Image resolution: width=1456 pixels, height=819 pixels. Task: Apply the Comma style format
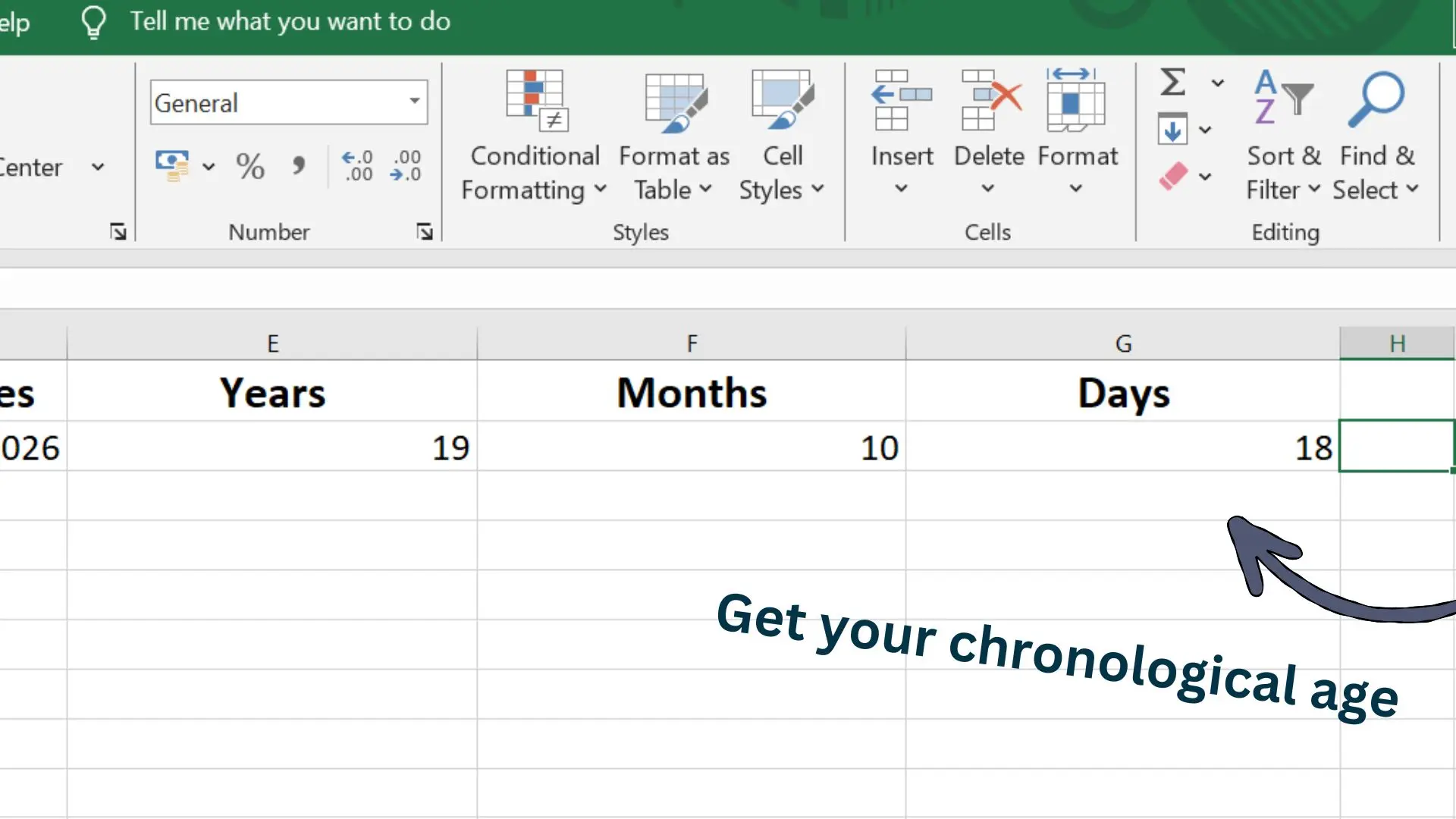(x=298, y=165)
